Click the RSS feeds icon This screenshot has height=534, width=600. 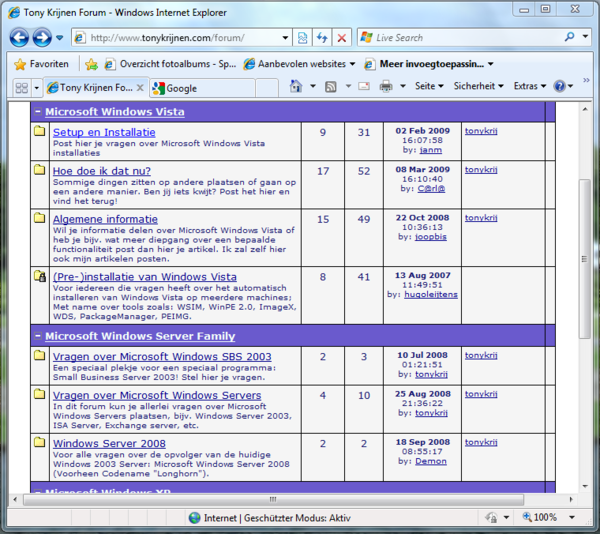pos(331,87)
